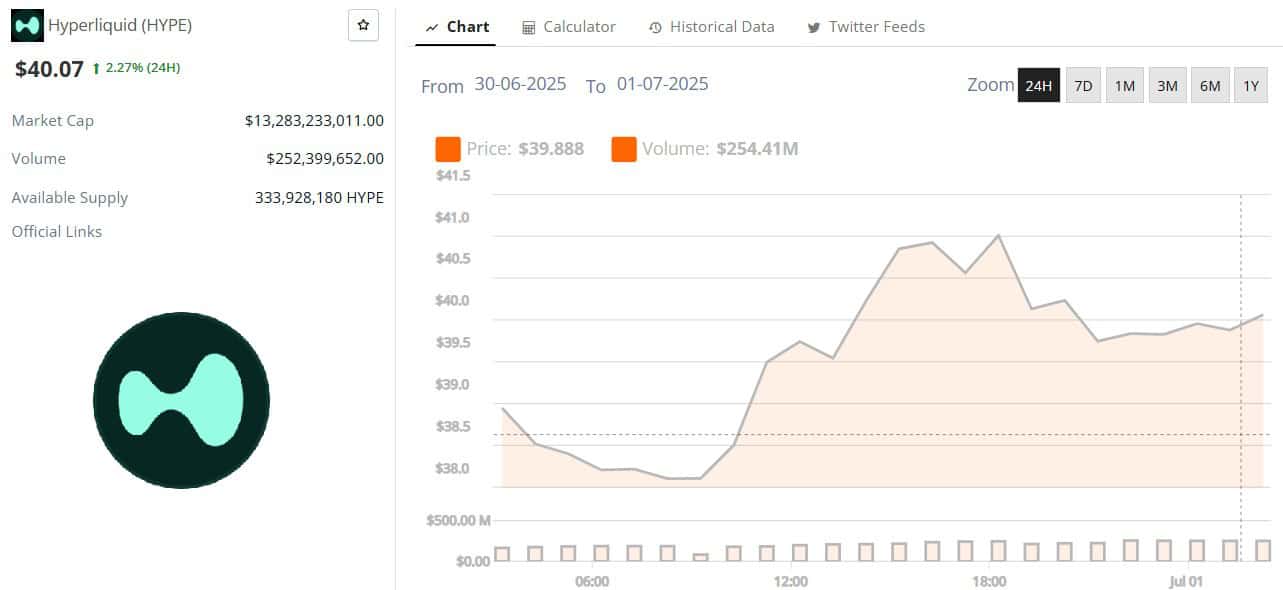Select the 1M zoom range

[1125, 85]
